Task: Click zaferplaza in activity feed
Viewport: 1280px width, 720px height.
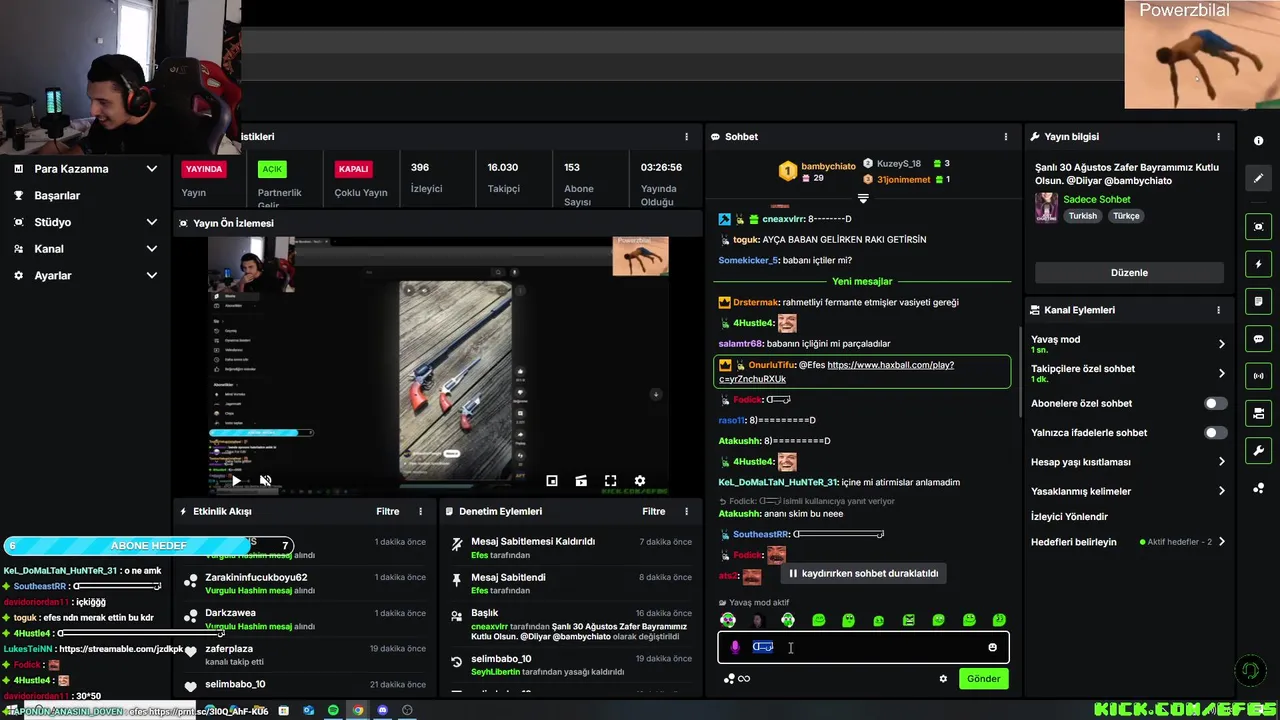Action: pyautogui.click(x=231, y=648)
